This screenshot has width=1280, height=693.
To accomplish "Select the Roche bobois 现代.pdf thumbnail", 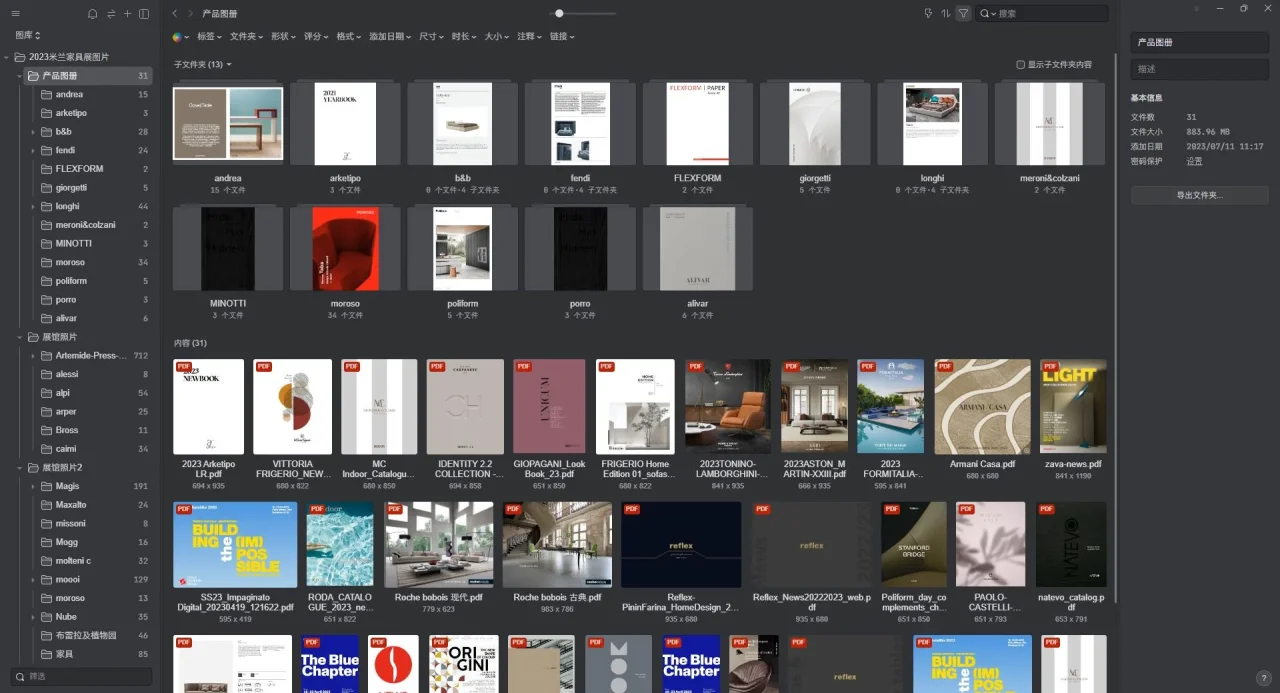I will pyautogui.click(x=439, y=545).
